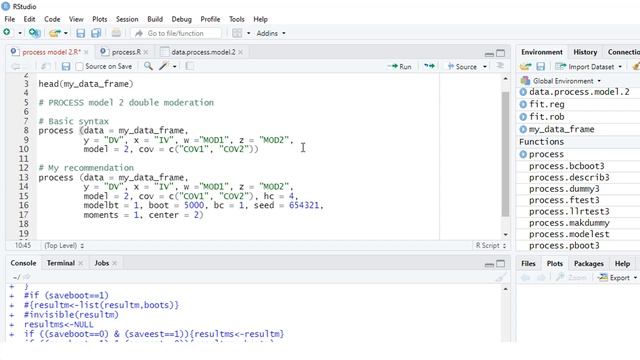Viewport: 640px width, 360px height.
Task: Close the data.process.model.2 tab
Action: pyautogui.click(x=241, y=52)
